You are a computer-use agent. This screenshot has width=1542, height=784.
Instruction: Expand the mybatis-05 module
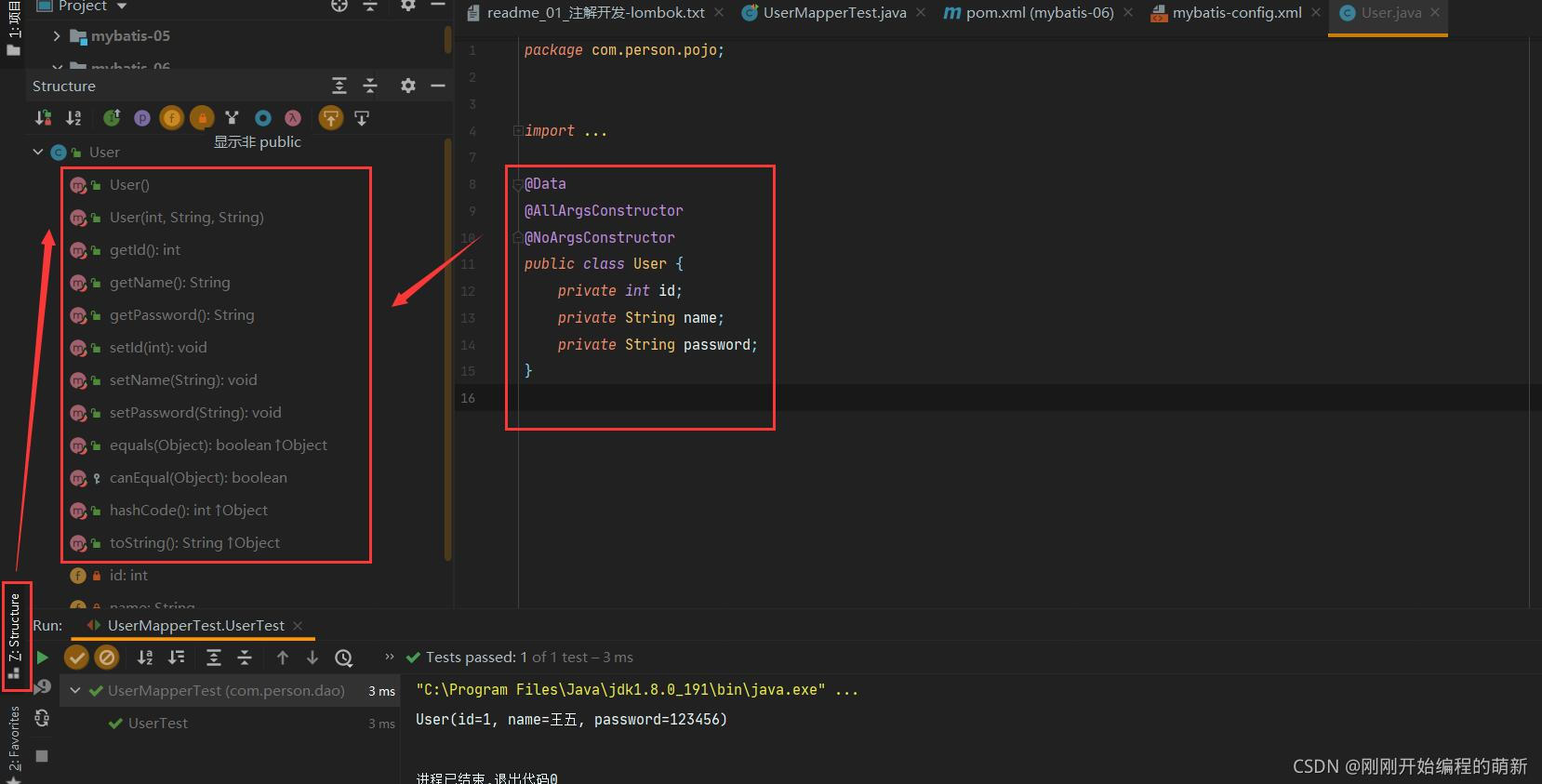click(57, 36)
